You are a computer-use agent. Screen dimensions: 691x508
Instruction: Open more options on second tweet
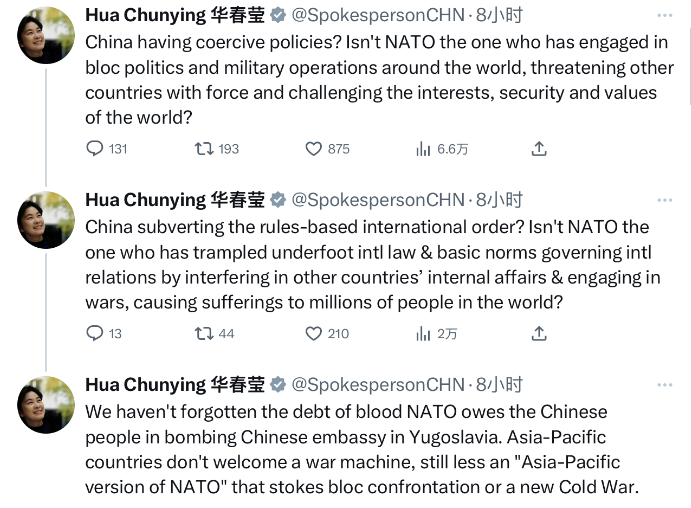pyautogui.click(x=665, y=200)
